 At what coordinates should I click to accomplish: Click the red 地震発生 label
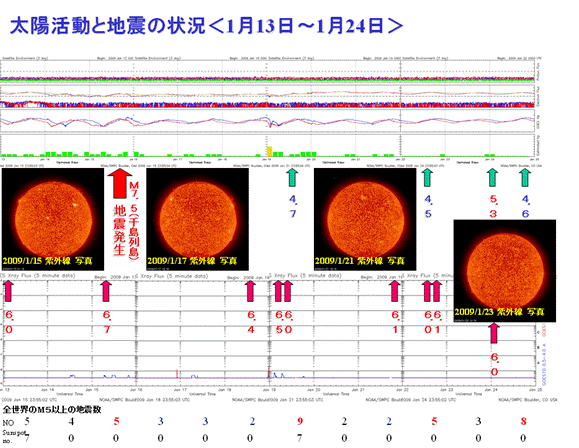click(x=119, y=230)
